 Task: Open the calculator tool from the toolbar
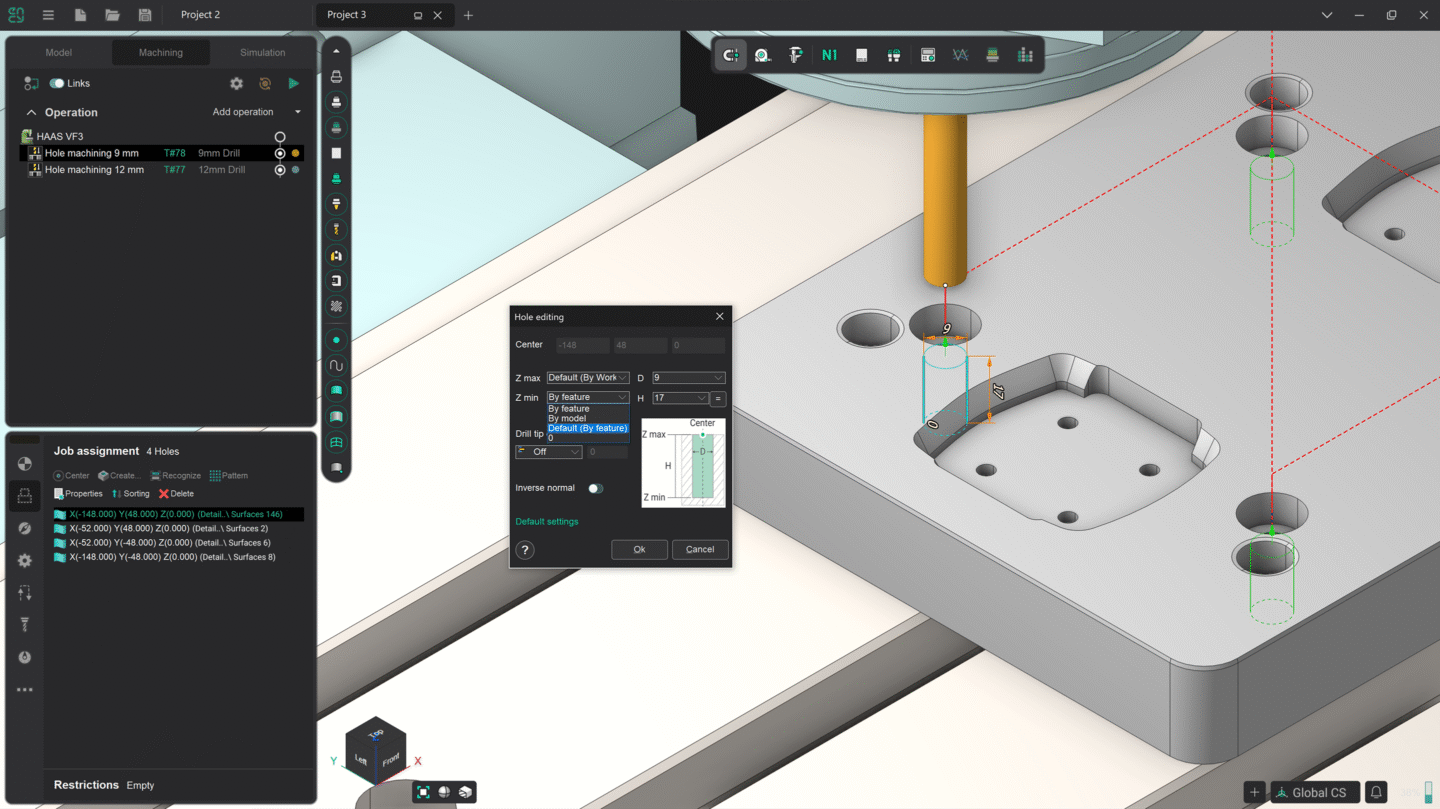[x=927, y=55]
